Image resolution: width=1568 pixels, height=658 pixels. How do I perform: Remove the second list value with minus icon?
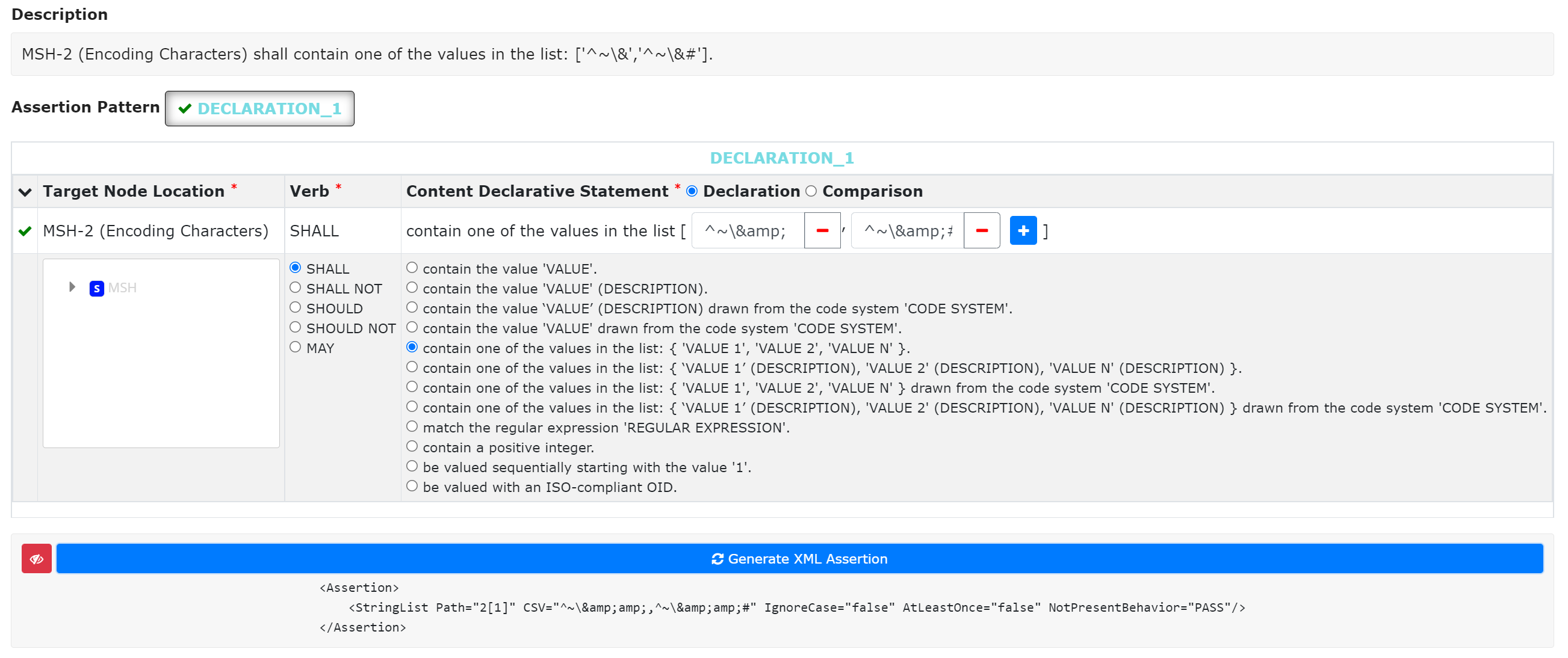(982, 230)
